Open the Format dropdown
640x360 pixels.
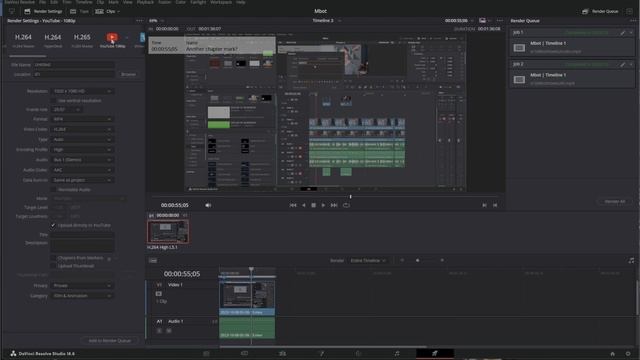pos(82,119)
